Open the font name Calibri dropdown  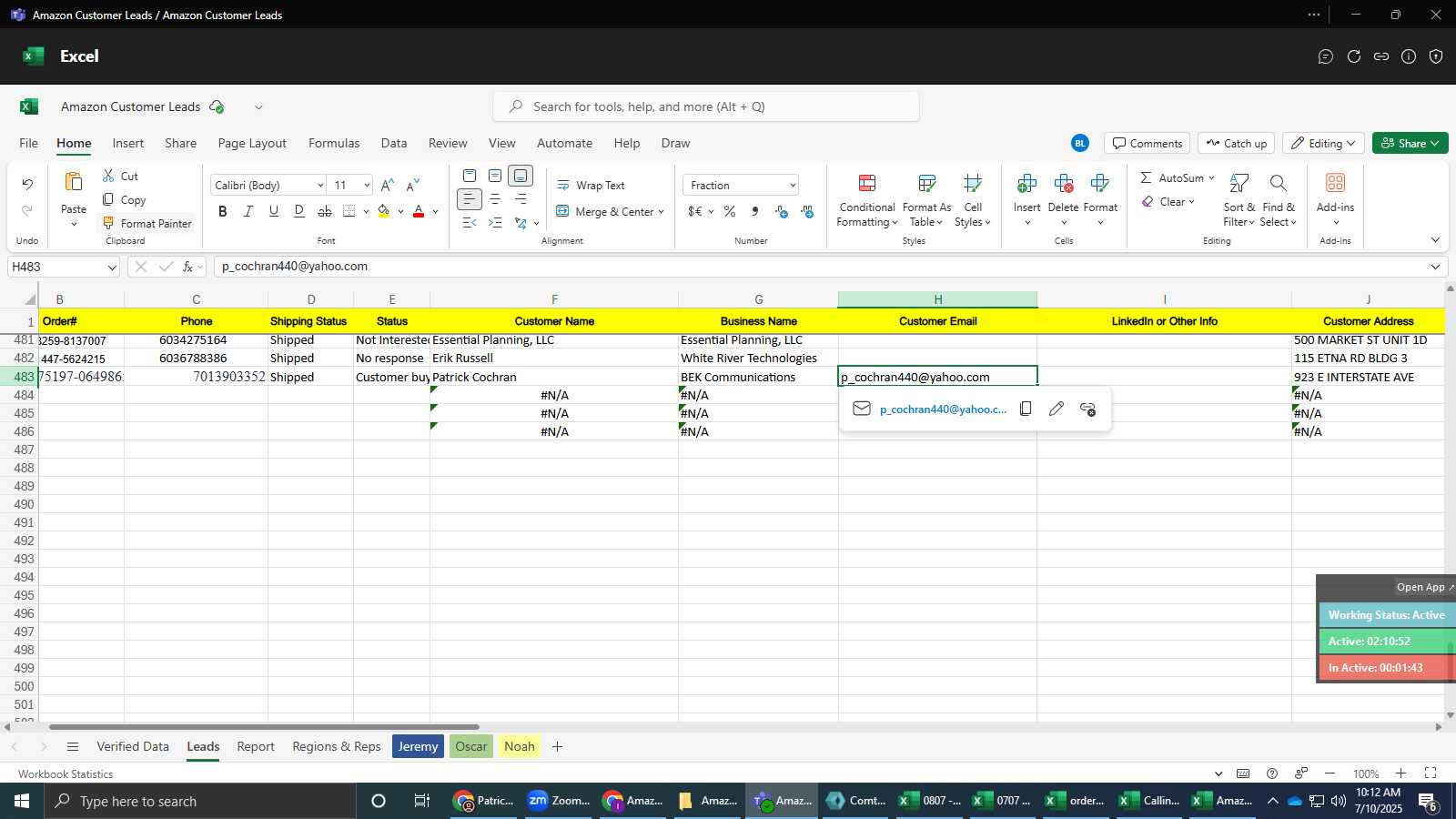pos(320,185)
